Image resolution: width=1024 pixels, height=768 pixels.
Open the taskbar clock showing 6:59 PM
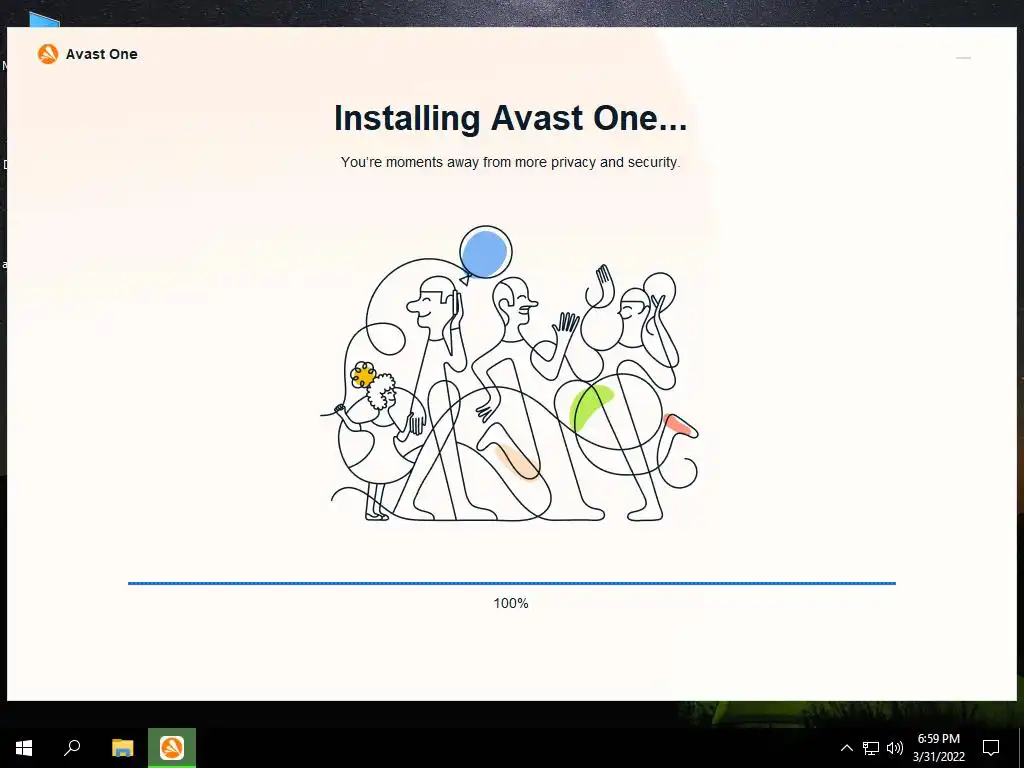coord(938,748)
